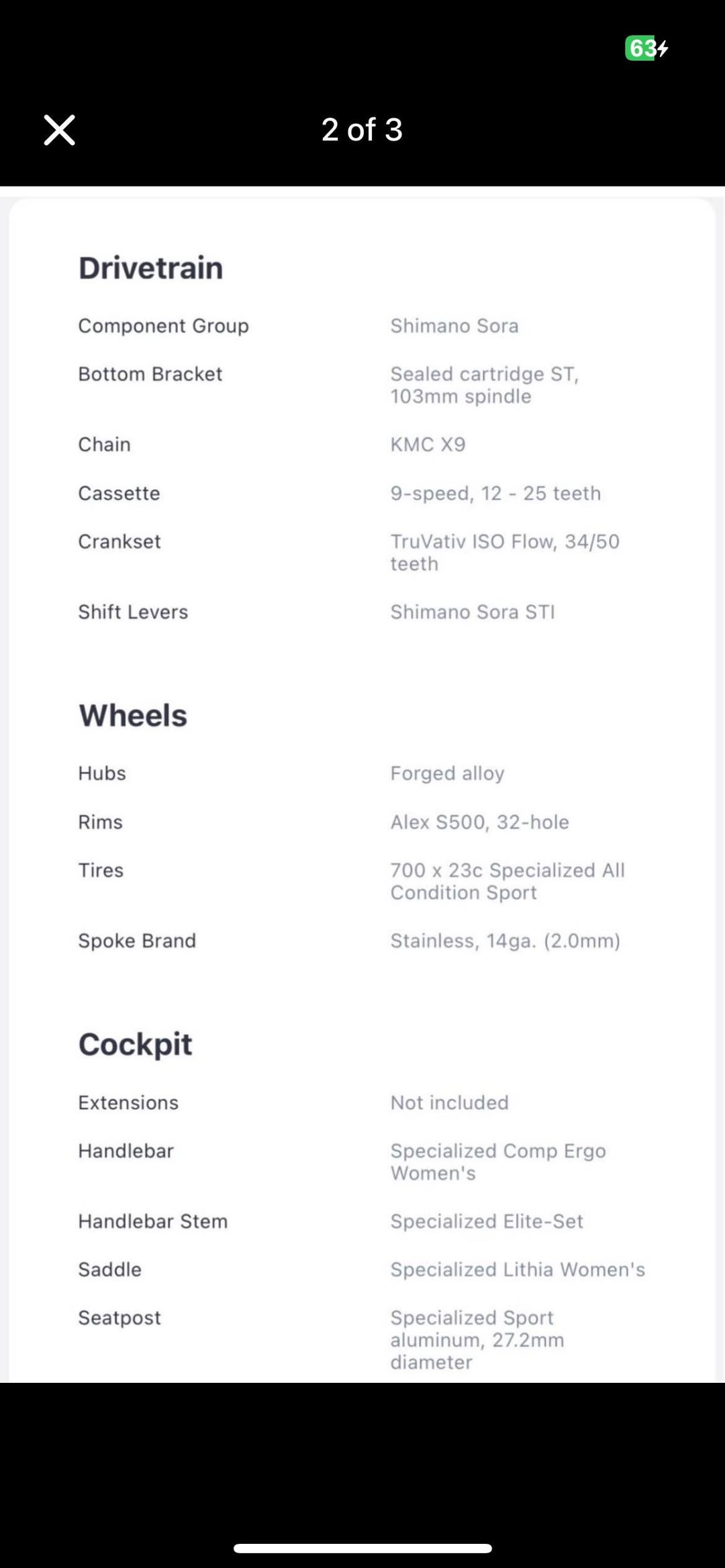Tap the "2 of 3" image counter
Screen dimensions: 725x1568
(362, 129)
